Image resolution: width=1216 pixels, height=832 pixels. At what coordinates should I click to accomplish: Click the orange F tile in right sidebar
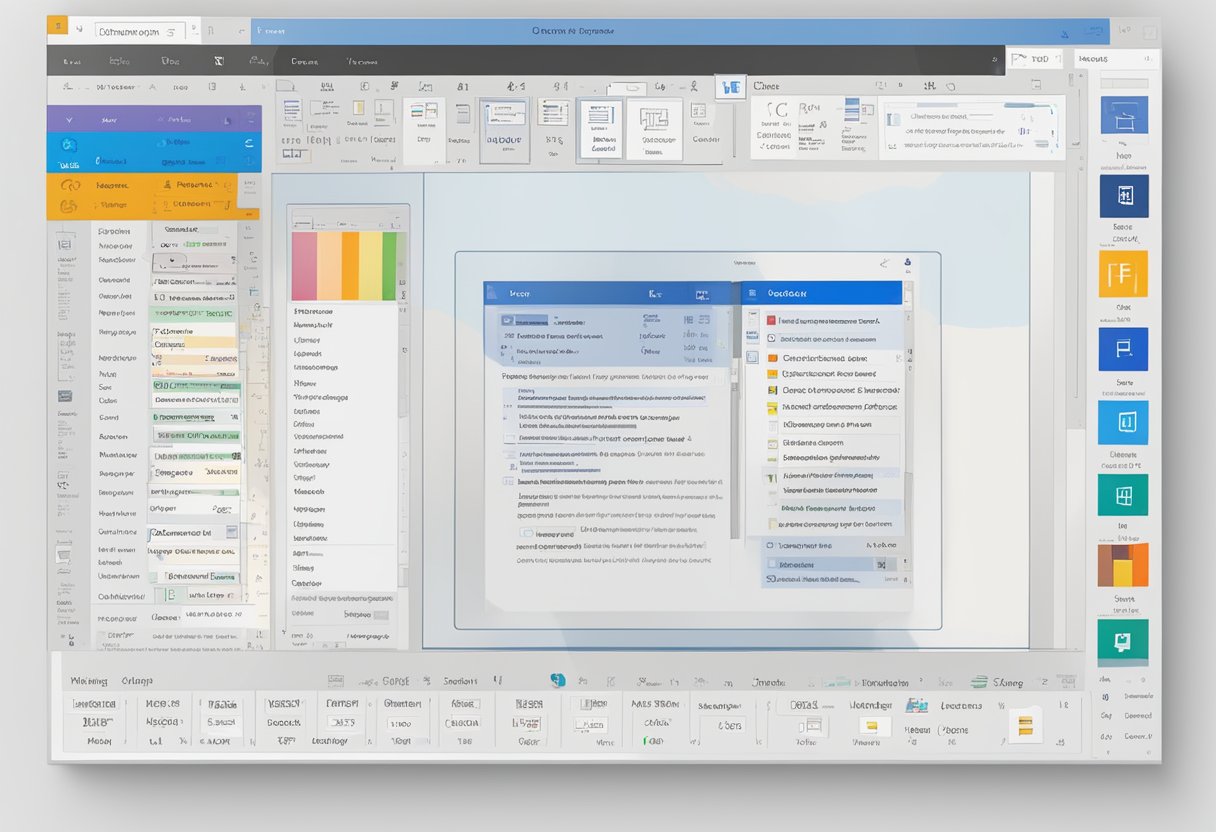1123,273
